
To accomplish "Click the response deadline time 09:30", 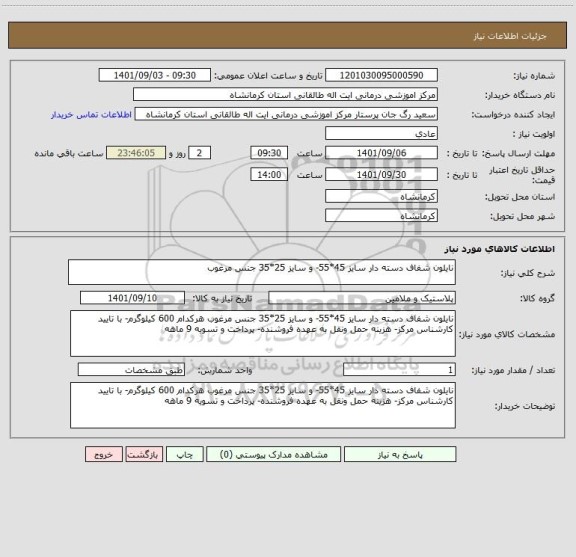I will coord(269,153).
